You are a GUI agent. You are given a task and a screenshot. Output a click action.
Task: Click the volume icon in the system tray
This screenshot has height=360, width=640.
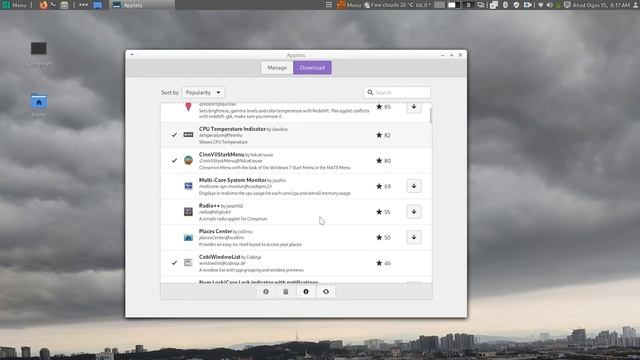(549, 5)
